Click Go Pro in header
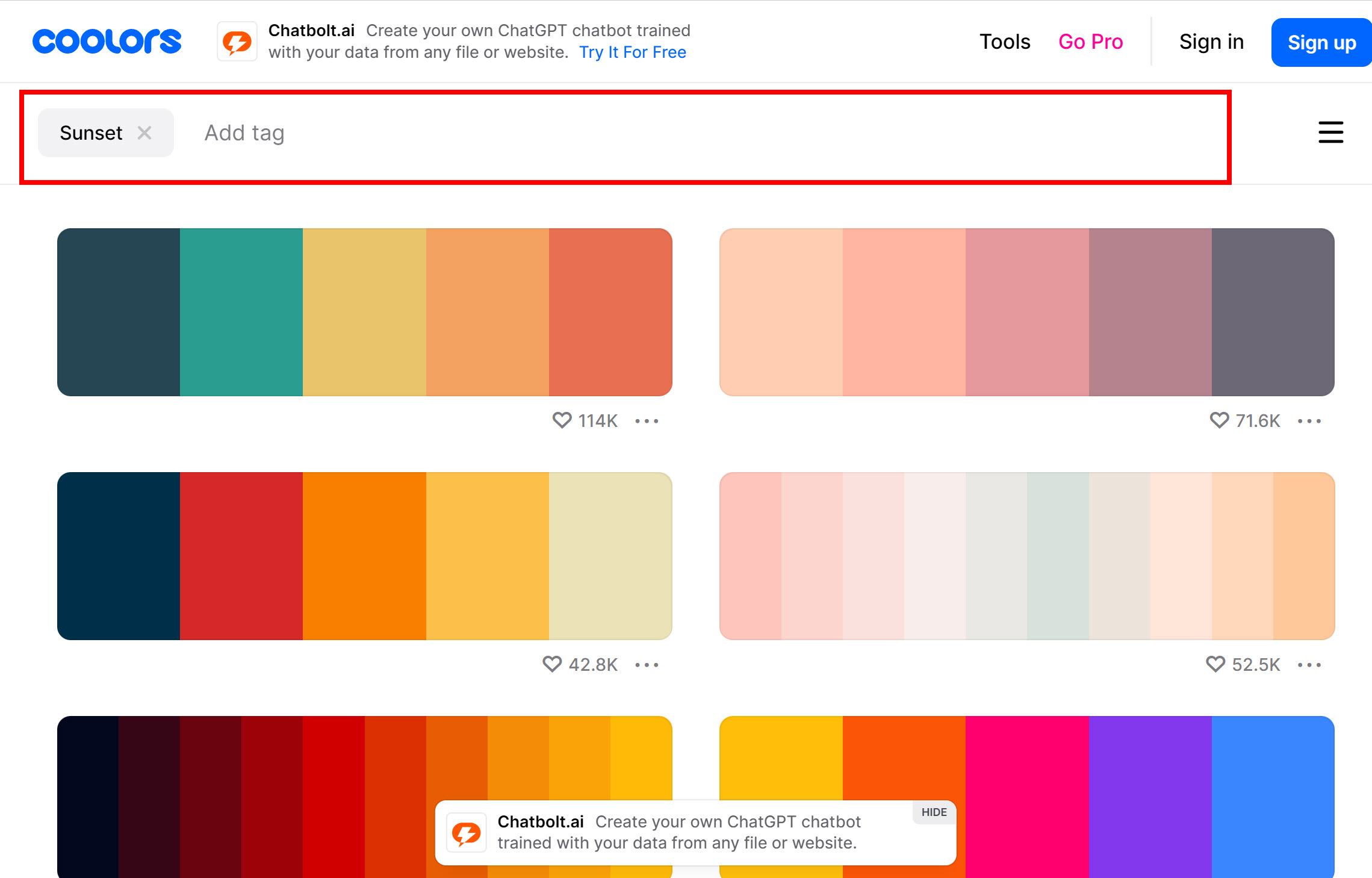This screenshot has width=1372, height=878. point(1090,42)
